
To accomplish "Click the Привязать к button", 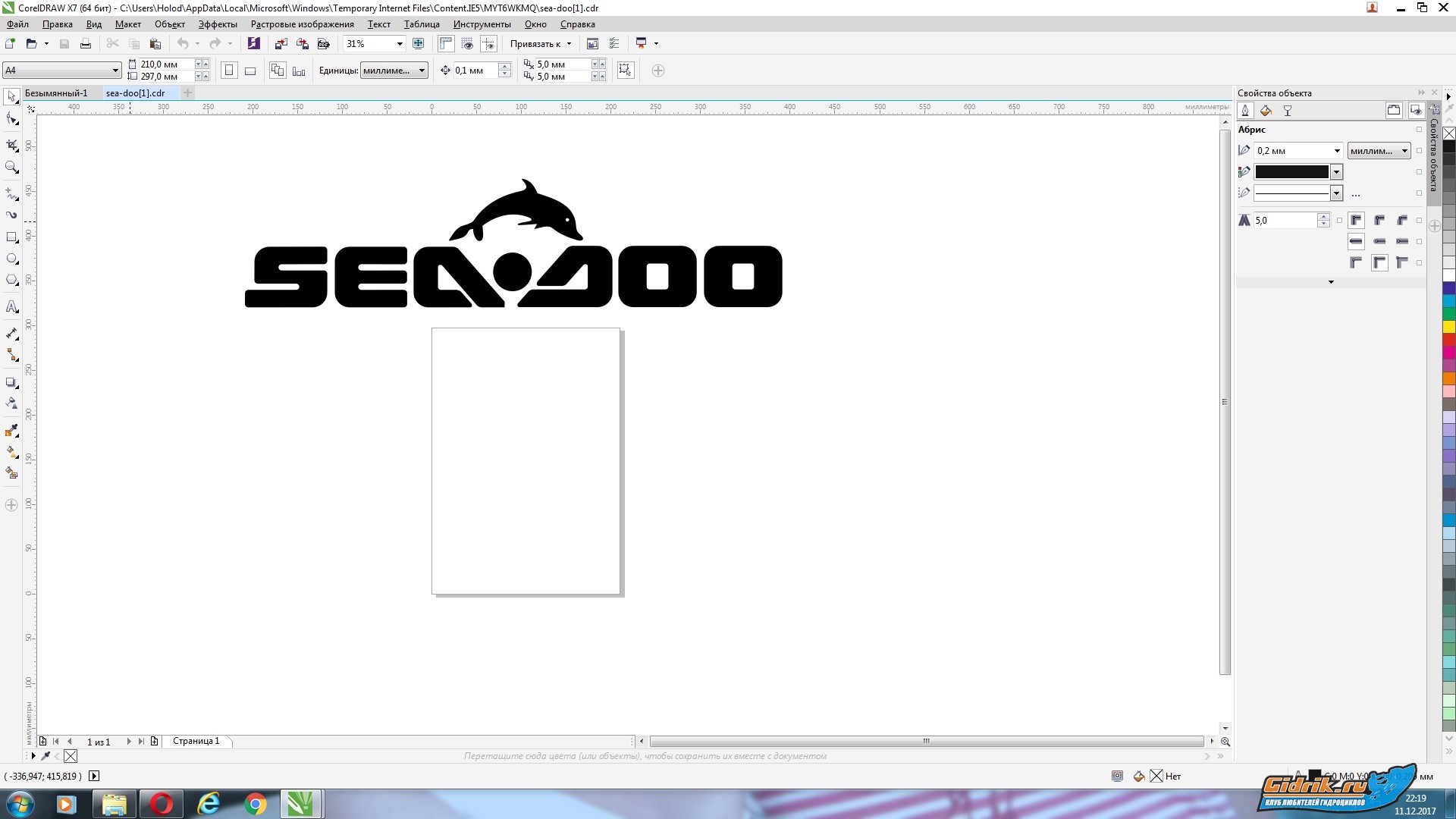I will (x=540, y=44).
